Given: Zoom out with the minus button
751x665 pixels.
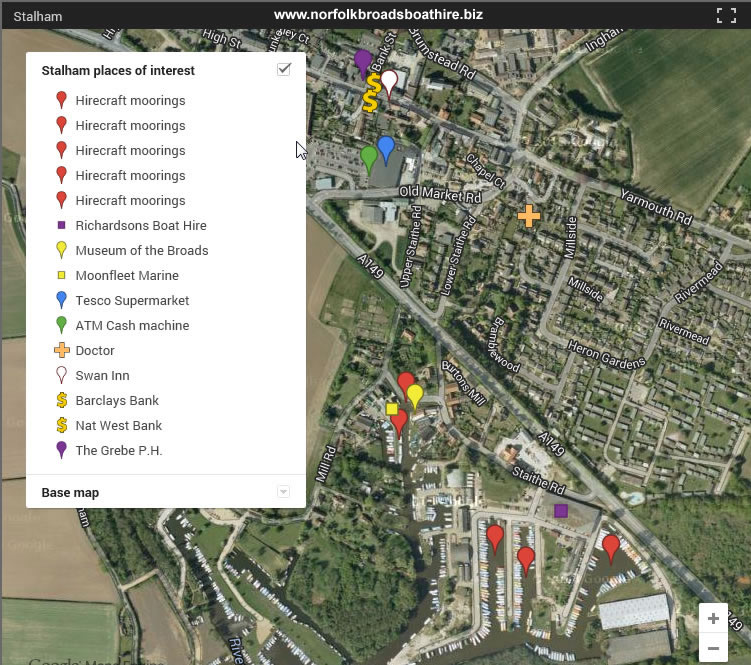Looking at the screenshot, I should click(x=713, y=648).
